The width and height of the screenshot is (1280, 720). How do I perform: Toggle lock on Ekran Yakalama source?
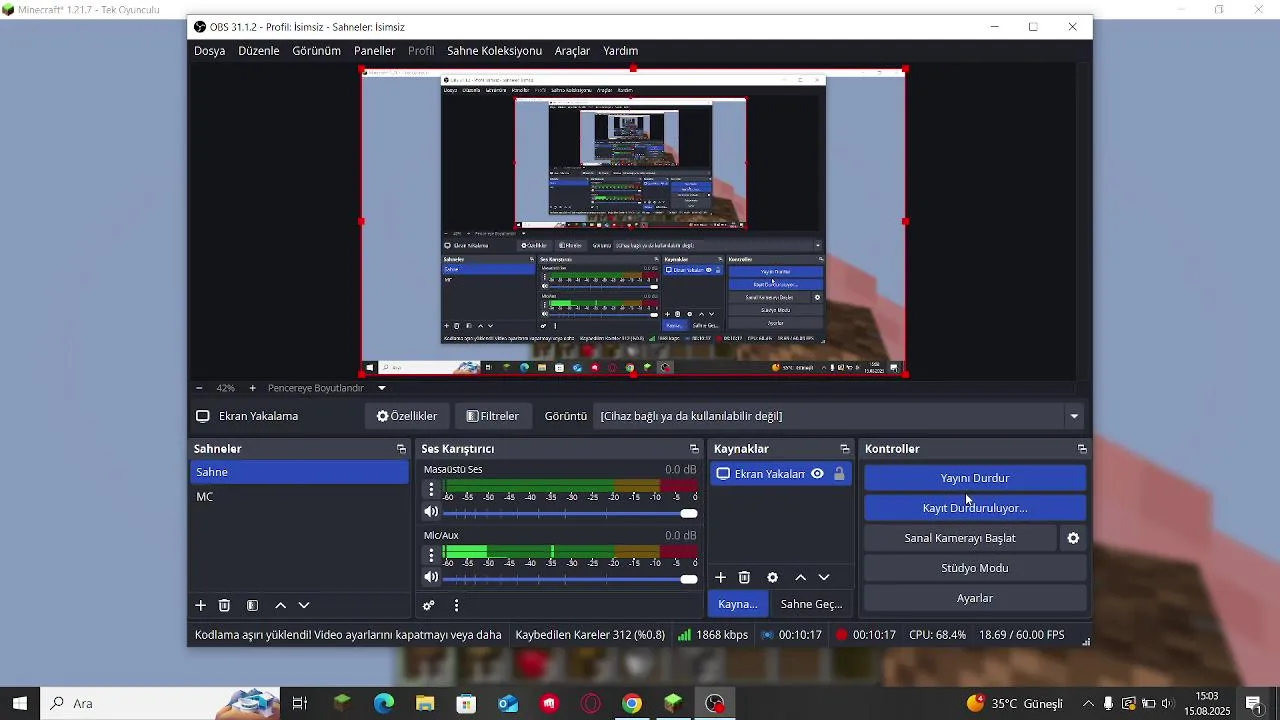839,474
